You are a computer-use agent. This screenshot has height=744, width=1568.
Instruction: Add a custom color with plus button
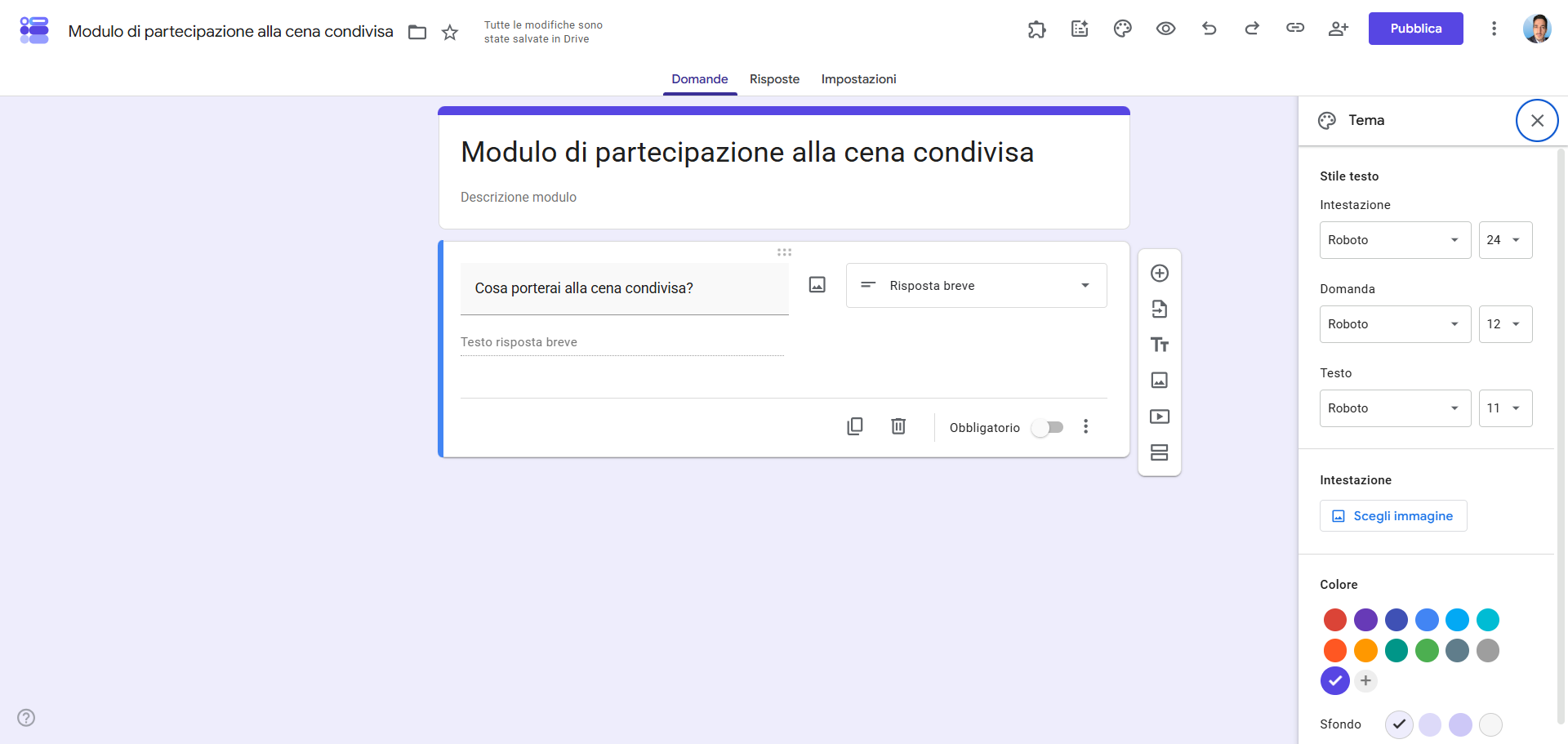coord(1365,681)
